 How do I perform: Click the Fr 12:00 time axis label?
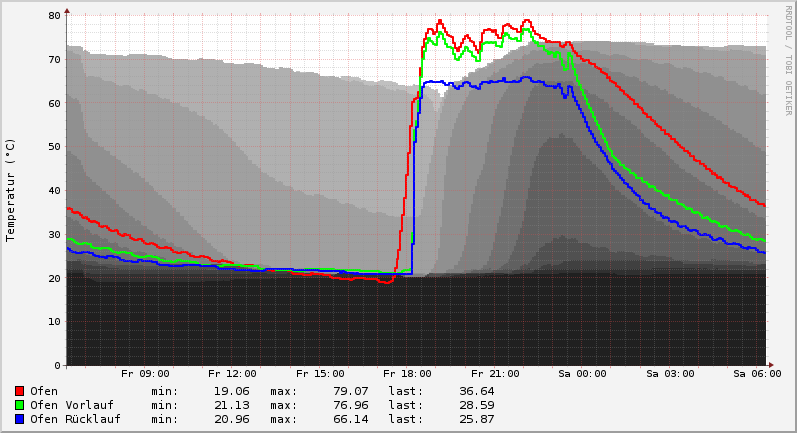[232, 374]
